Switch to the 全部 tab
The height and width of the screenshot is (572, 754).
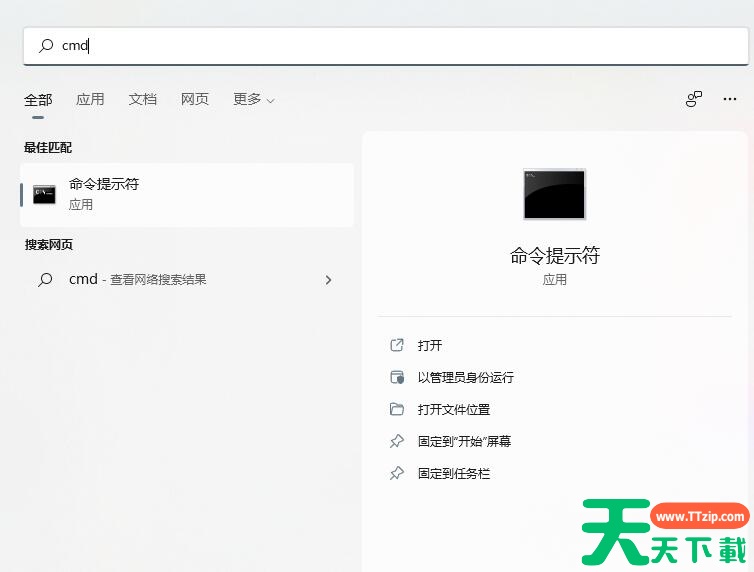coord(38,100)
